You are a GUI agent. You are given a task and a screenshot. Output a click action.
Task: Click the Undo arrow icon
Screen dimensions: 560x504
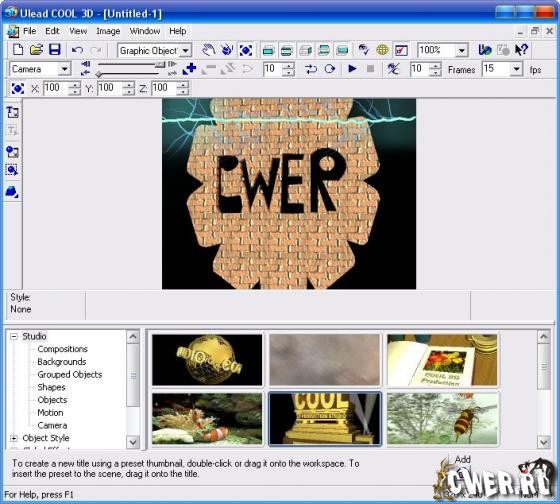77,50
